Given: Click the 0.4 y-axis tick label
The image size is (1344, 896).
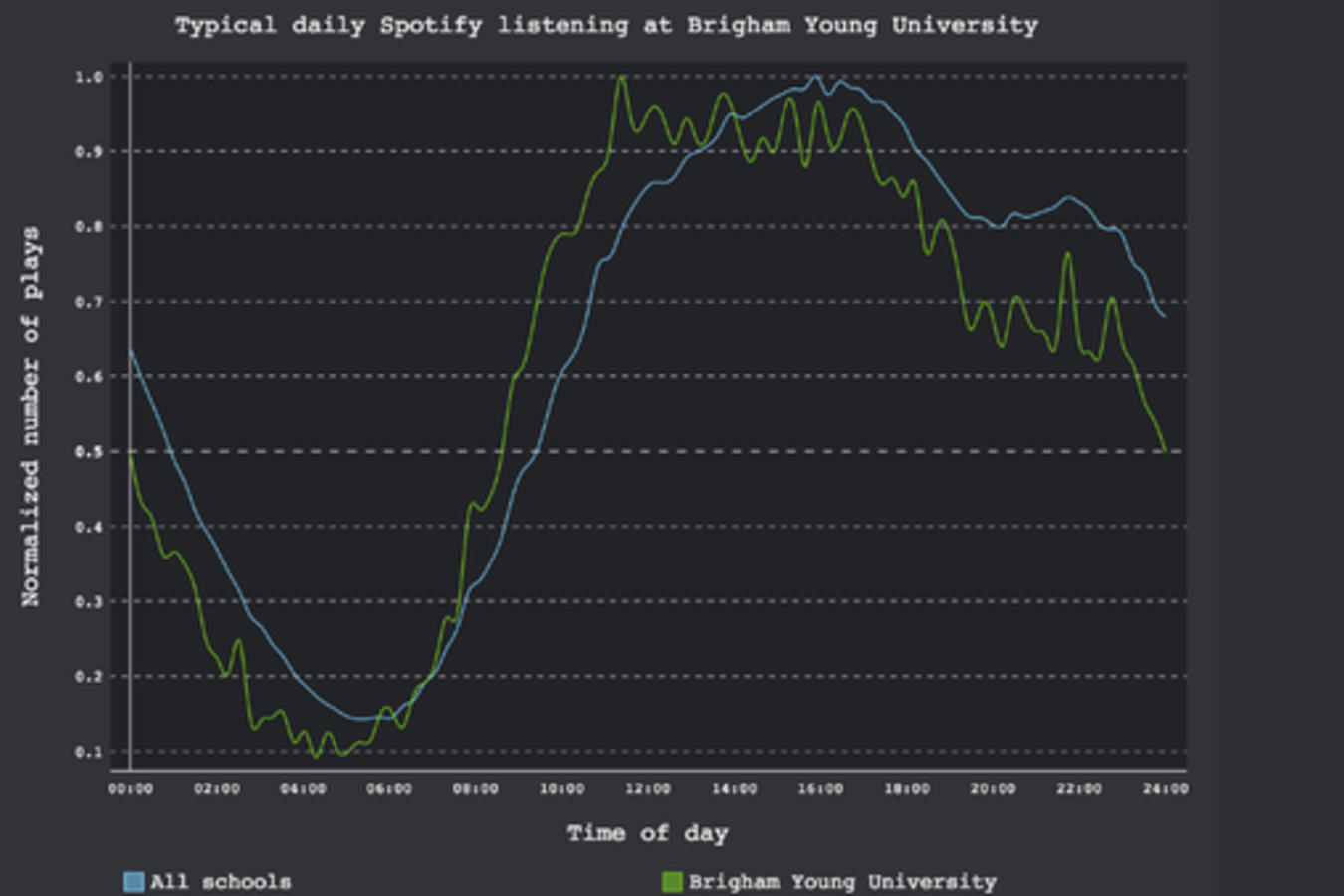Looking at the screenshot, I should click(x=89, y=527).
